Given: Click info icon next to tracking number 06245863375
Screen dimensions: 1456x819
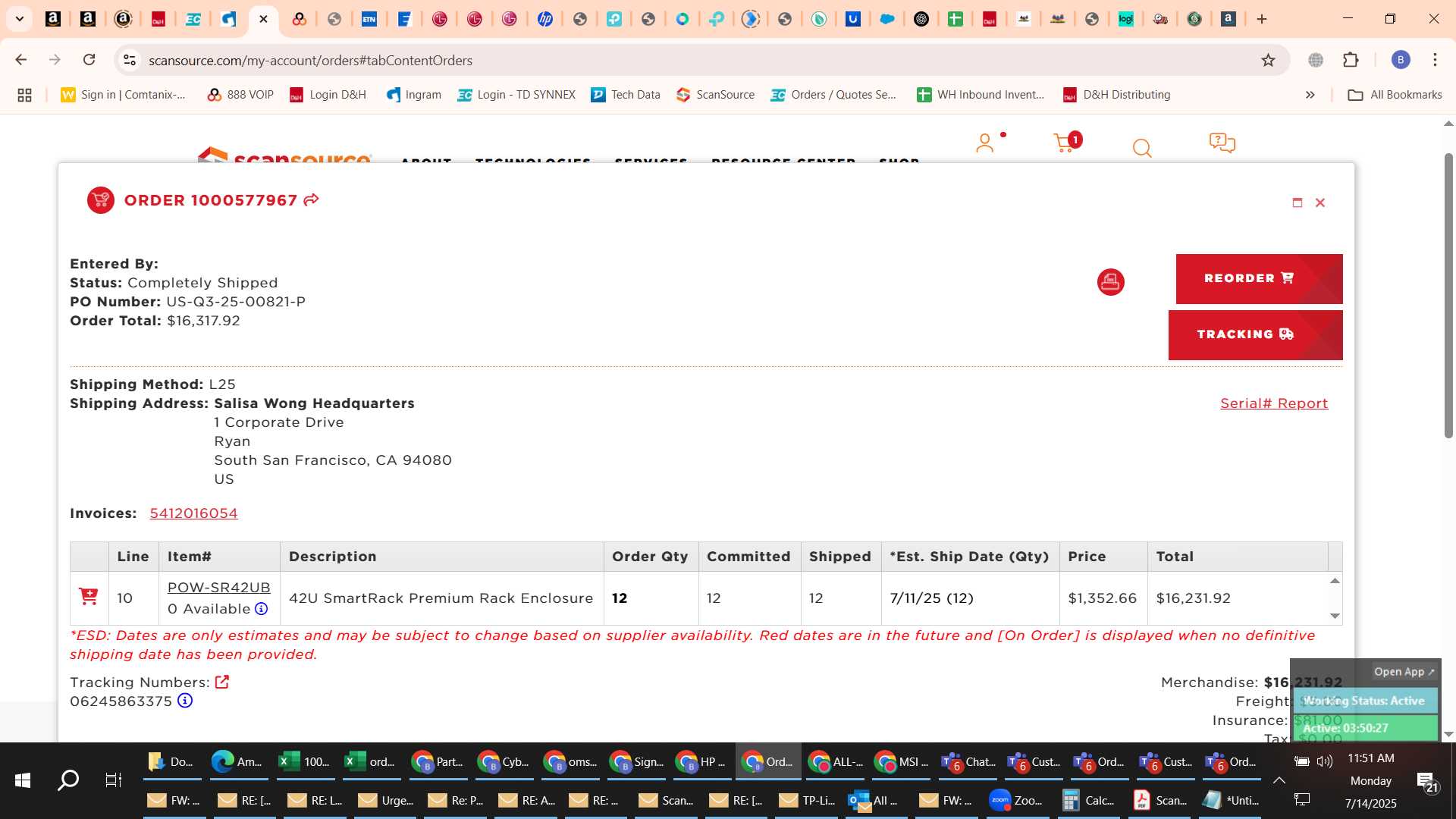Looking at the screenshot, I should click(185, 701).
